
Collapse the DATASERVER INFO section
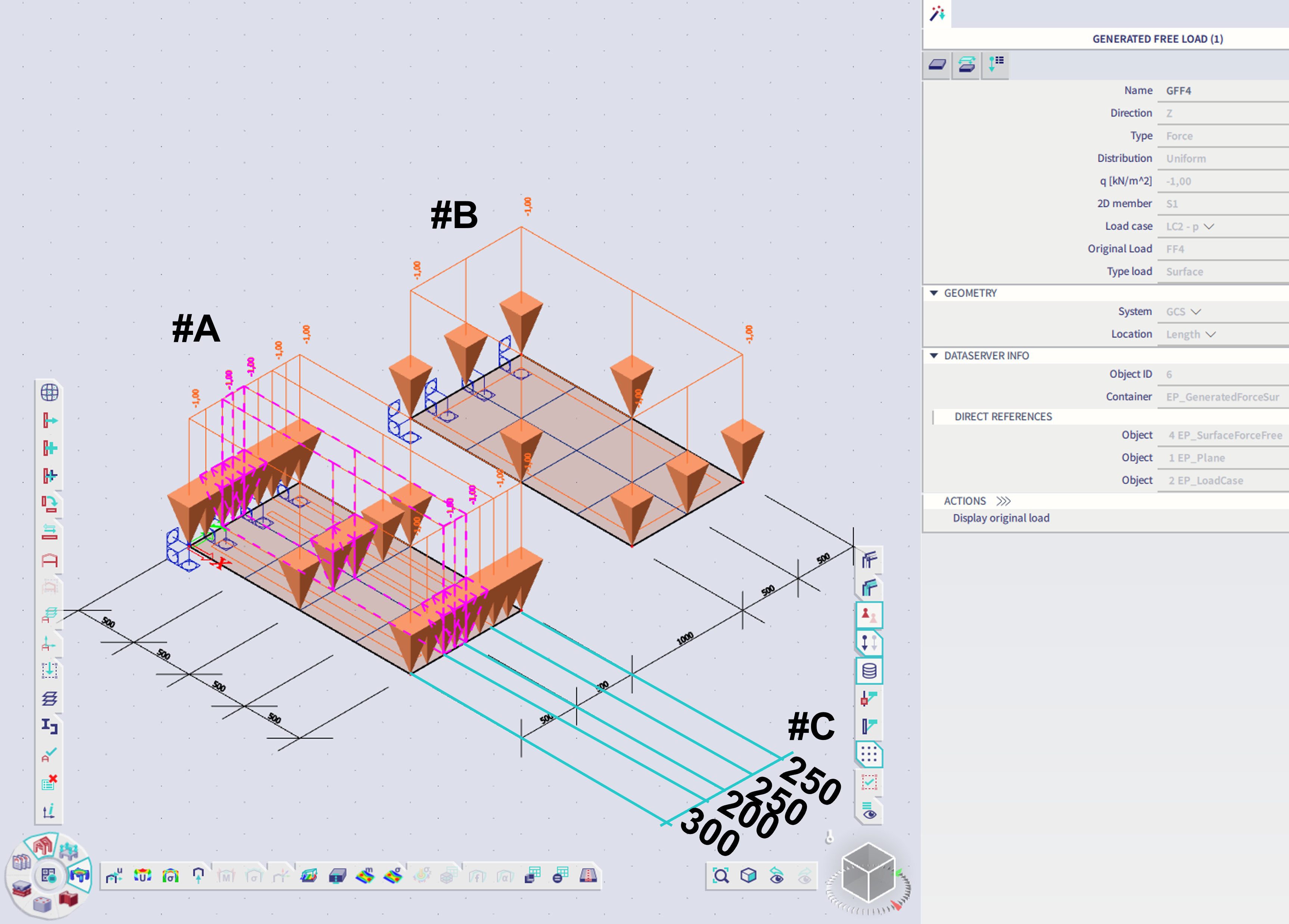934,356
